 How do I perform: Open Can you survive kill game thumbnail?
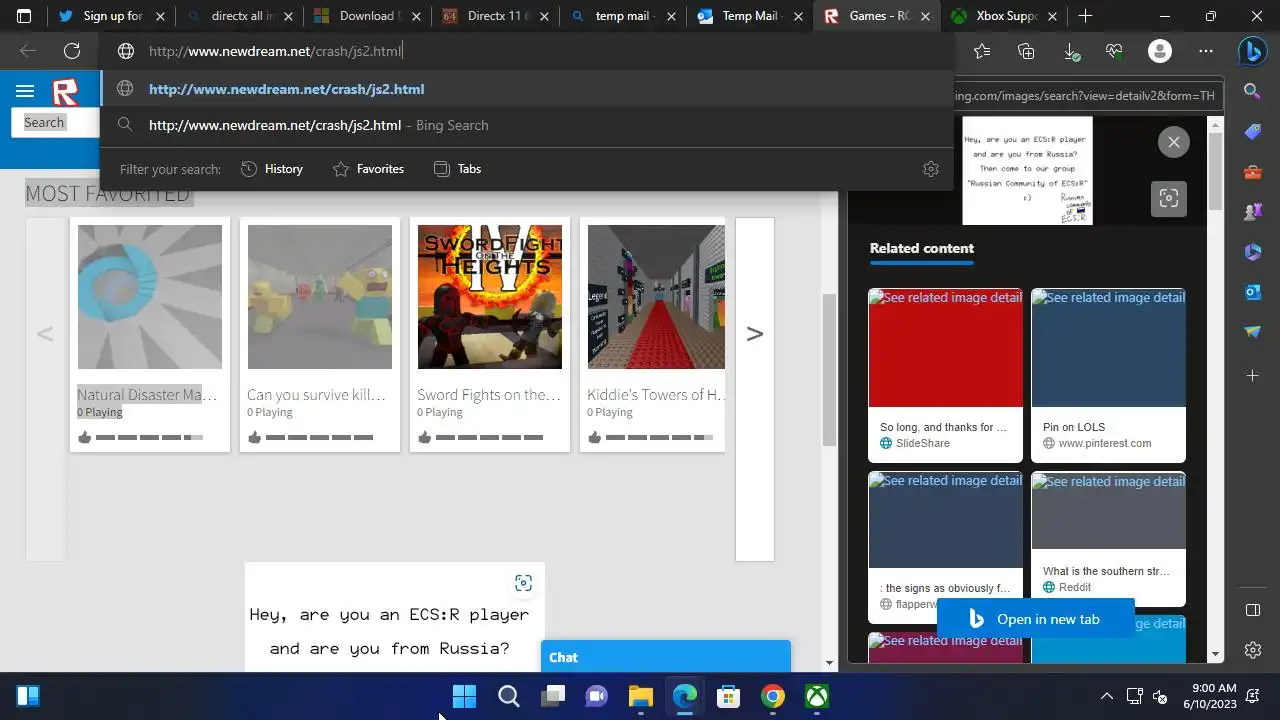tap(320, 297)
